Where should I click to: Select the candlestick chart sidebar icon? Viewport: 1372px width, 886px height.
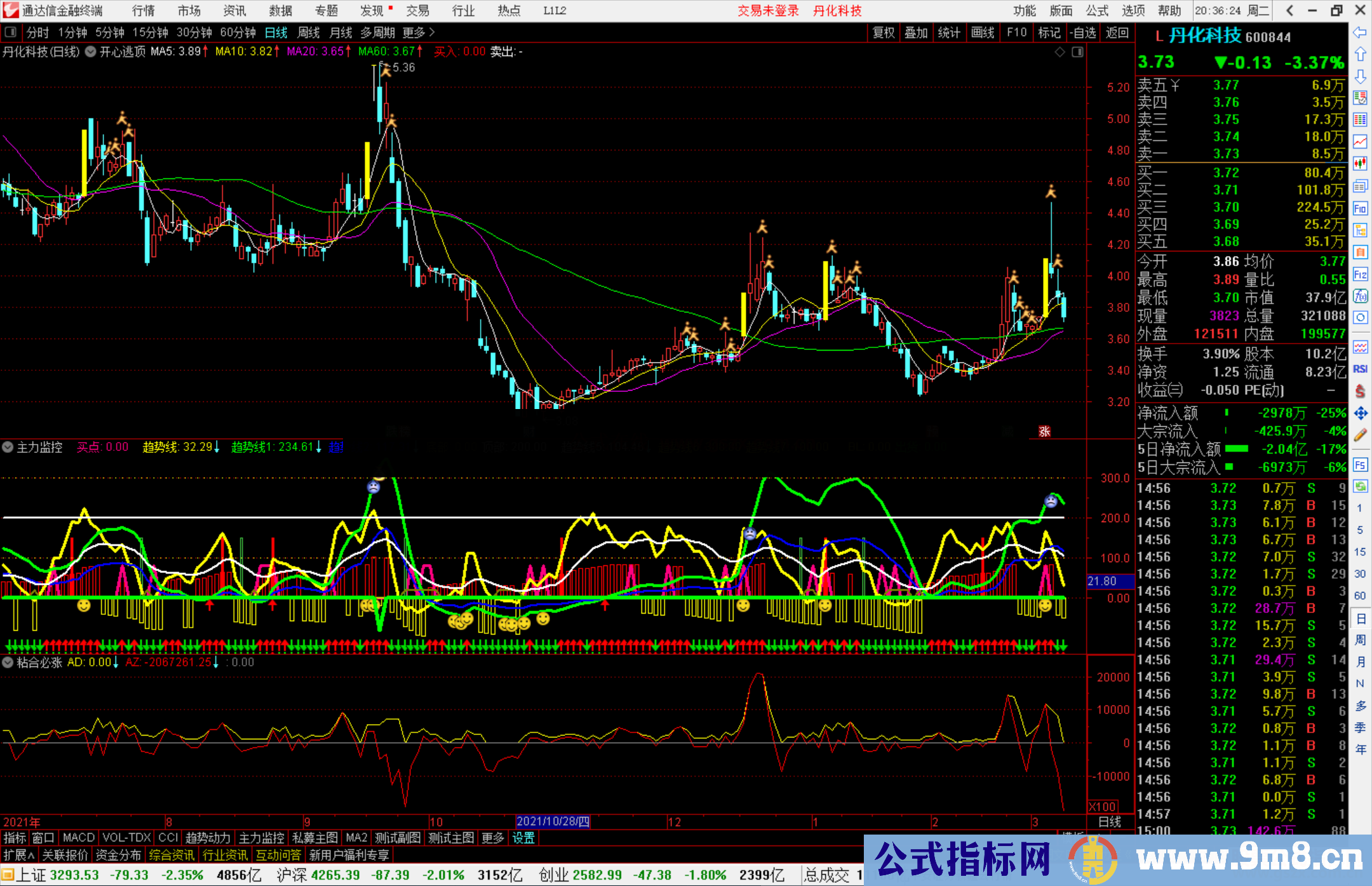click(x=1360, y=164)
